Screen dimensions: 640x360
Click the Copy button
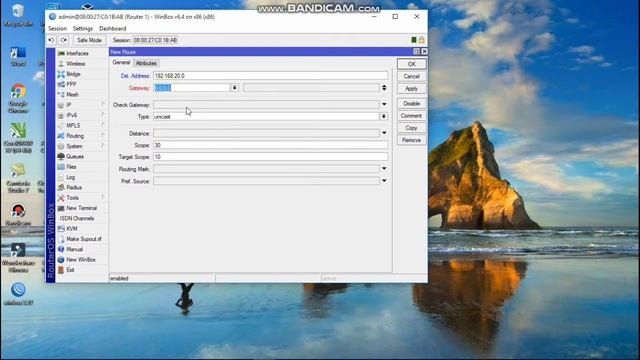411,128
